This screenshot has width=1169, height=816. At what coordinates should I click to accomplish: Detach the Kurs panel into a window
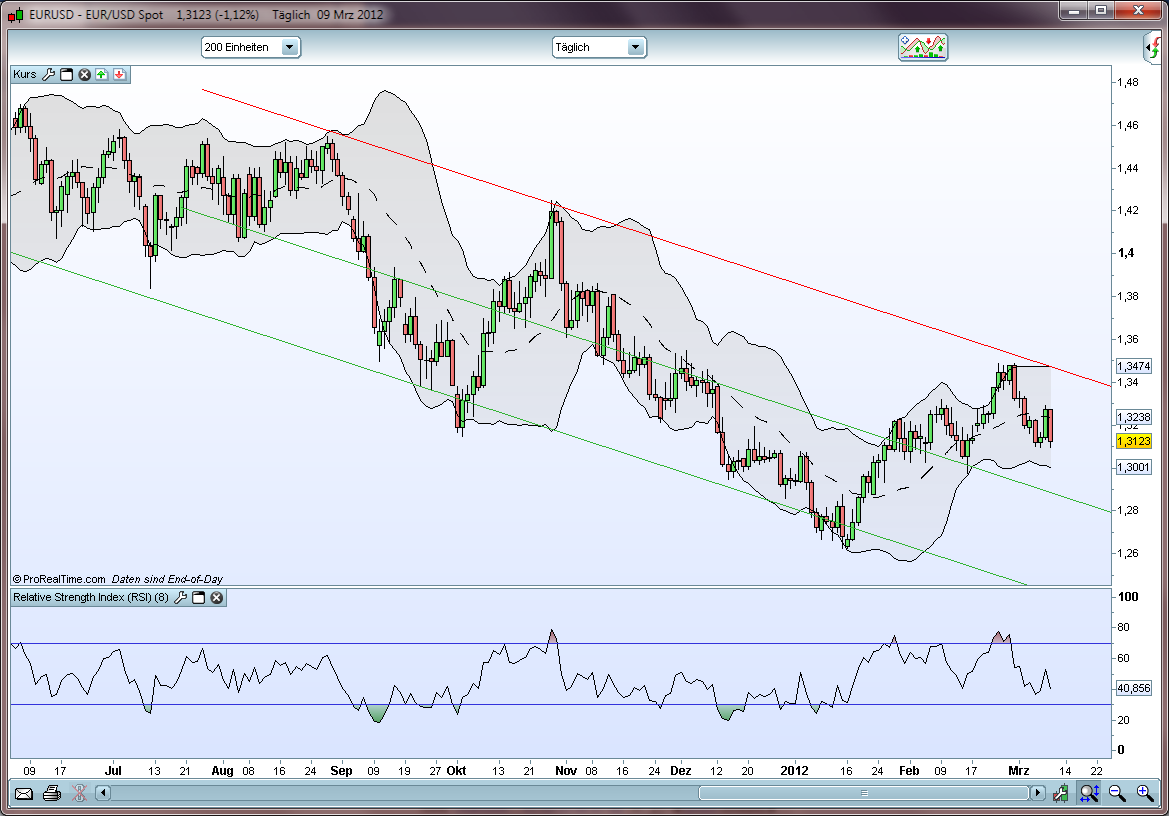click(66, 74)
